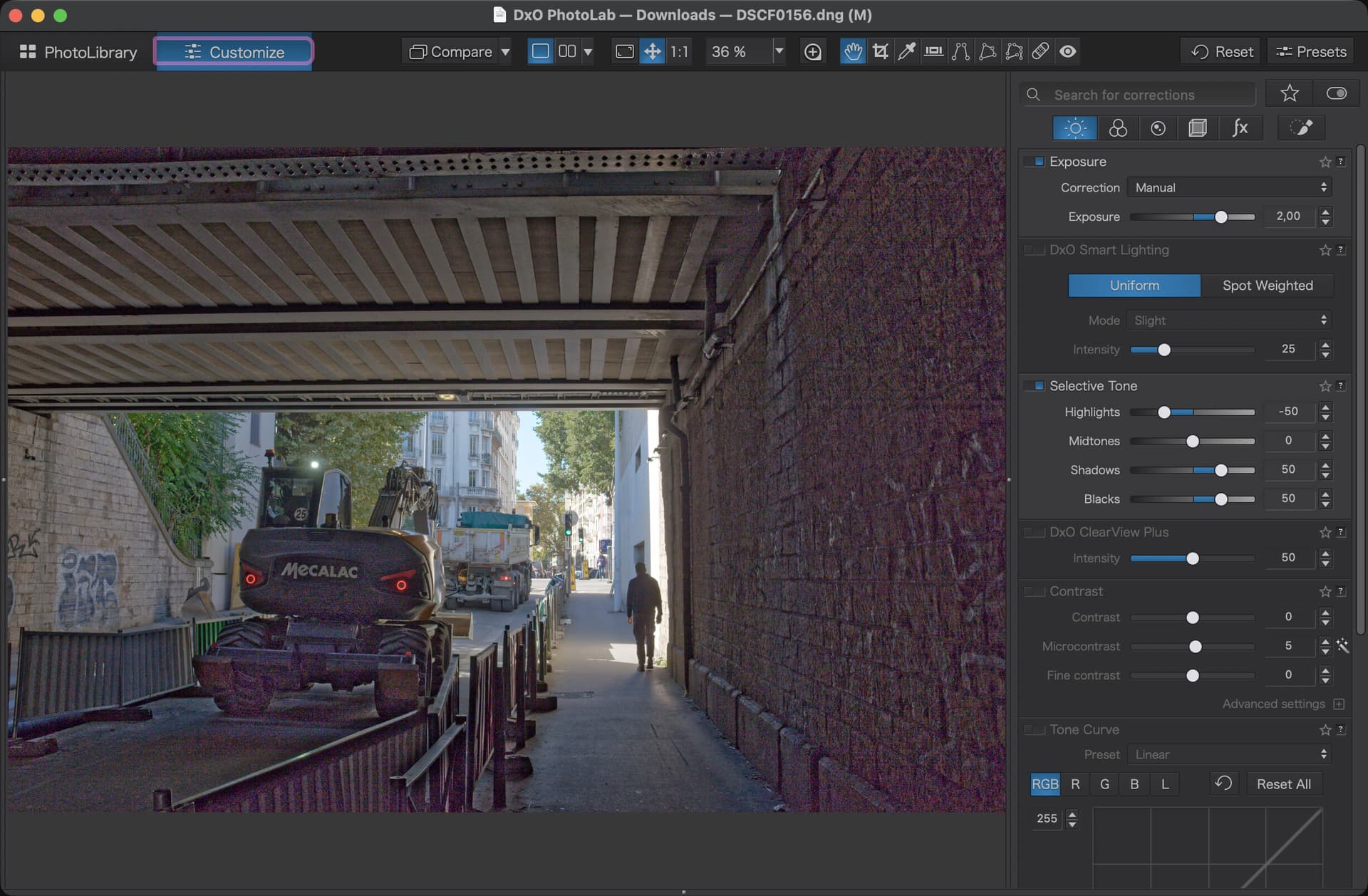Click the Shadows slider handle
The height and width of the screenshot is (896, 1368).
pos(1221,470)
